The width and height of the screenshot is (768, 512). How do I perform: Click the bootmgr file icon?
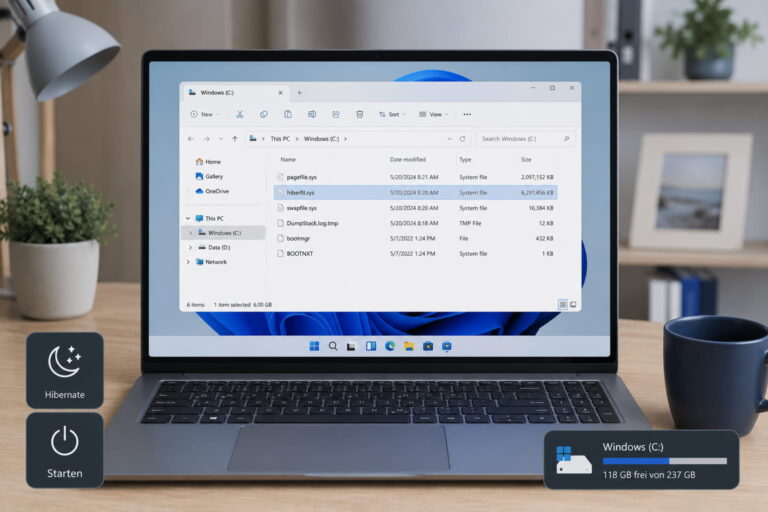point(280,239)
